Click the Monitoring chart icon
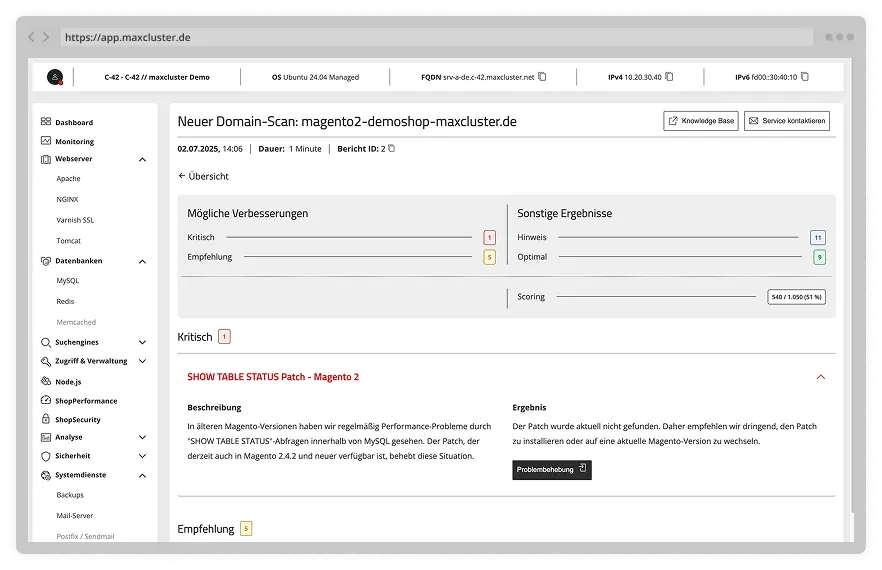Image resolution: width=882 pixels, height=570 pixels. (46, 141)
